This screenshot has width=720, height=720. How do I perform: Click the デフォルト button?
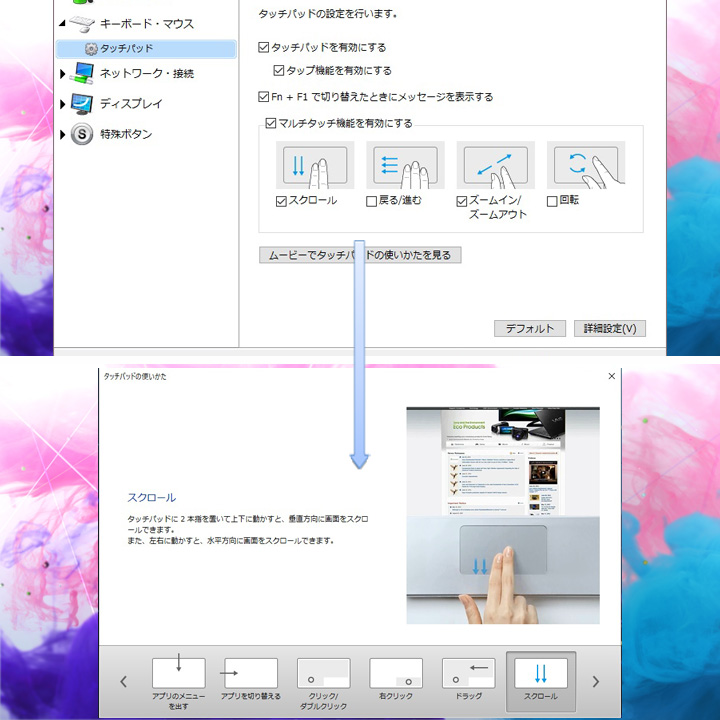point(530,328)
